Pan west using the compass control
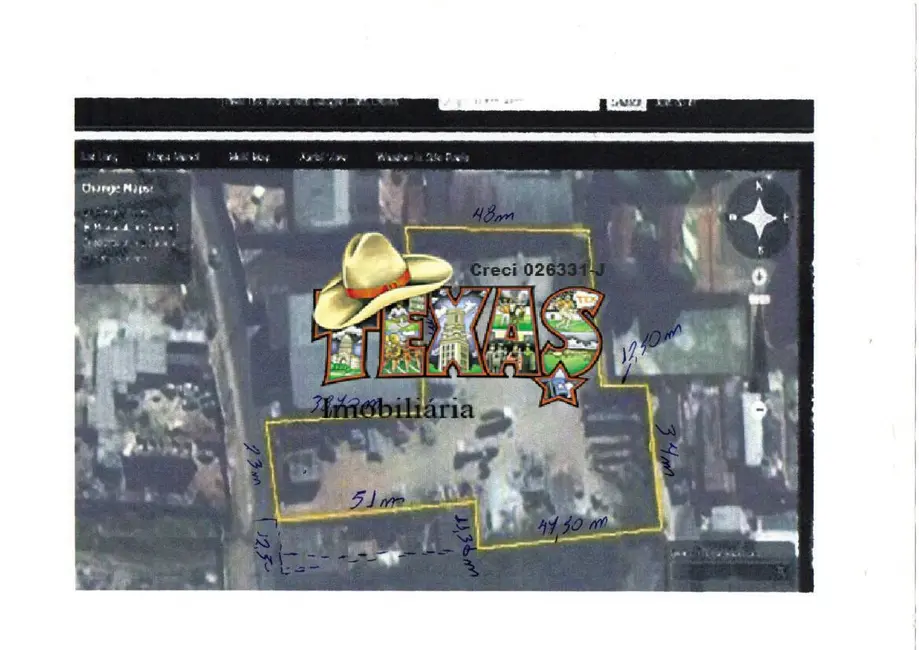The height and width of the screenshot is (650, 919). pos(731,216)
